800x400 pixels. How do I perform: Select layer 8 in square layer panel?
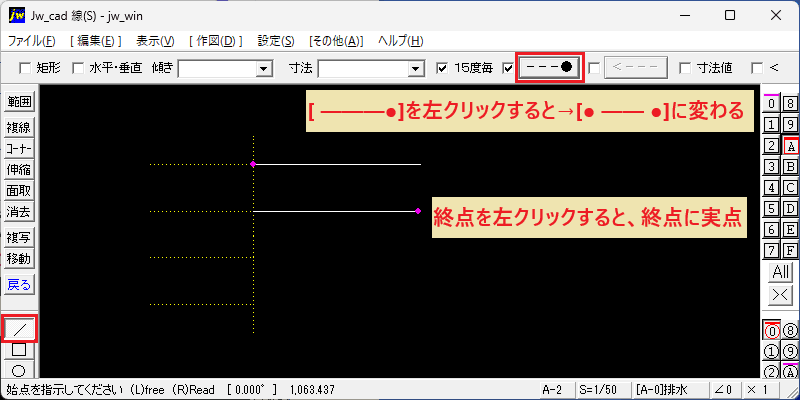[x=790, y=104]
